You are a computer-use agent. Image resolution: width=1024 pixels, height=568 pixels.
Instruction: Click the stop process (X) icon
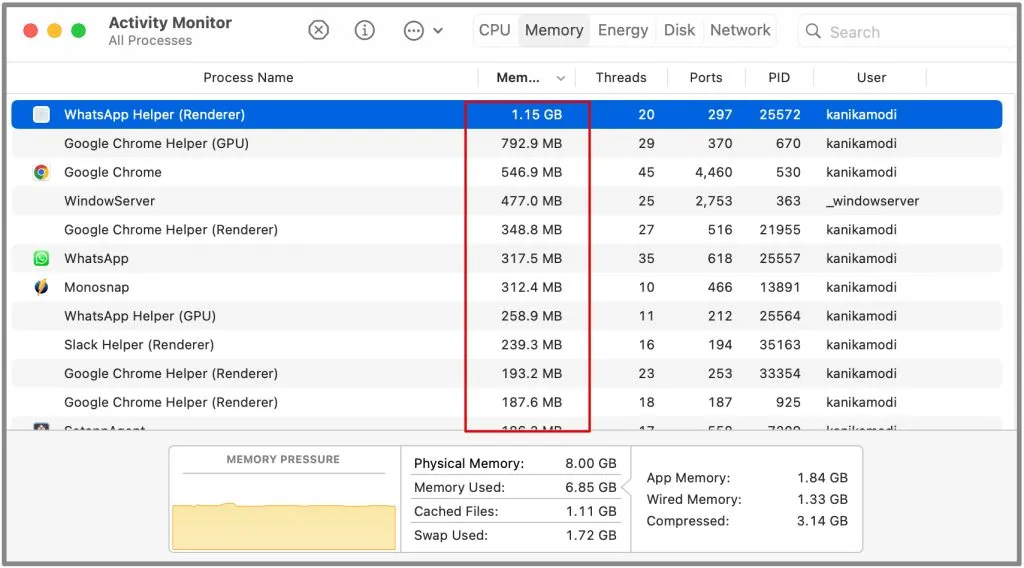(319, 30)
